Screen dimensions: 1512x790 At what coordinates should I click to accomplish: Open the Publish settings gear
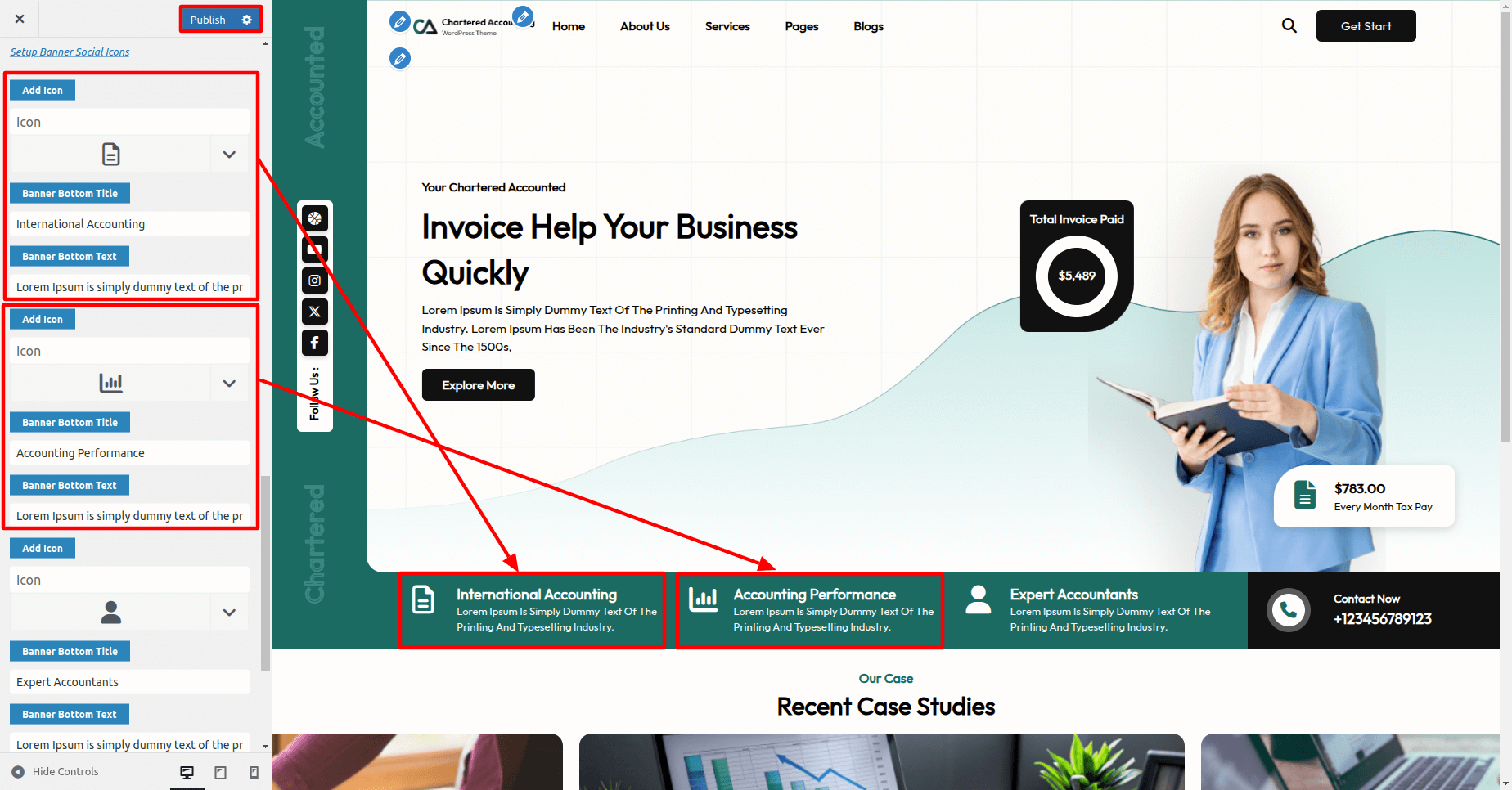coord(247,20)
